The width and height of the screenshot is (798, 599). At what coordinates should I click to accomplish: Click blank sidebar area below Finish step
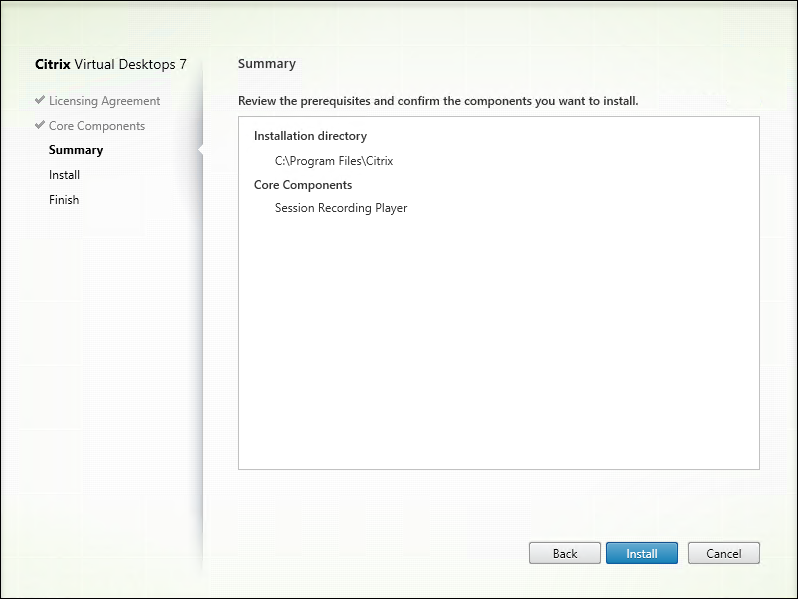(110, 380)
